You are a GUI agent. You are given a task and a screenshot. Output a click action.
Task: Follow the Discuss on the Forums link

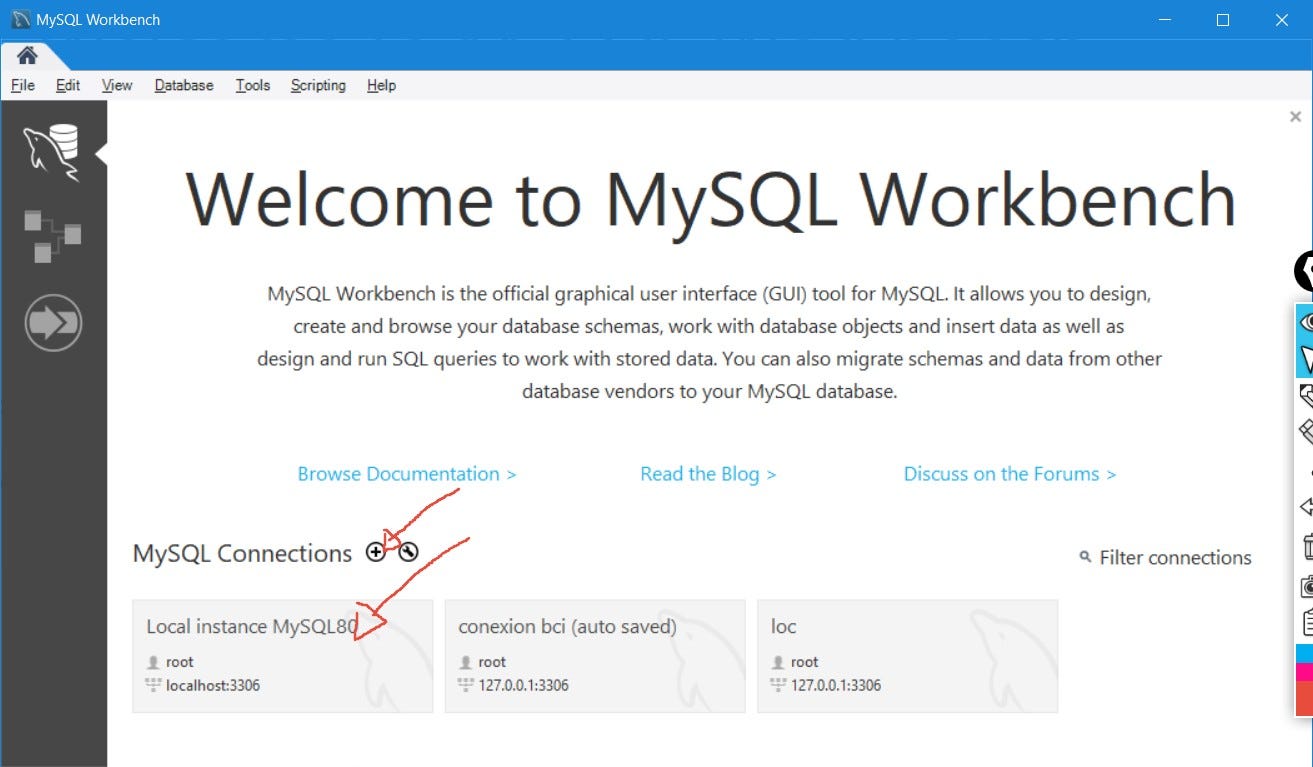(x=1010, y=474)
